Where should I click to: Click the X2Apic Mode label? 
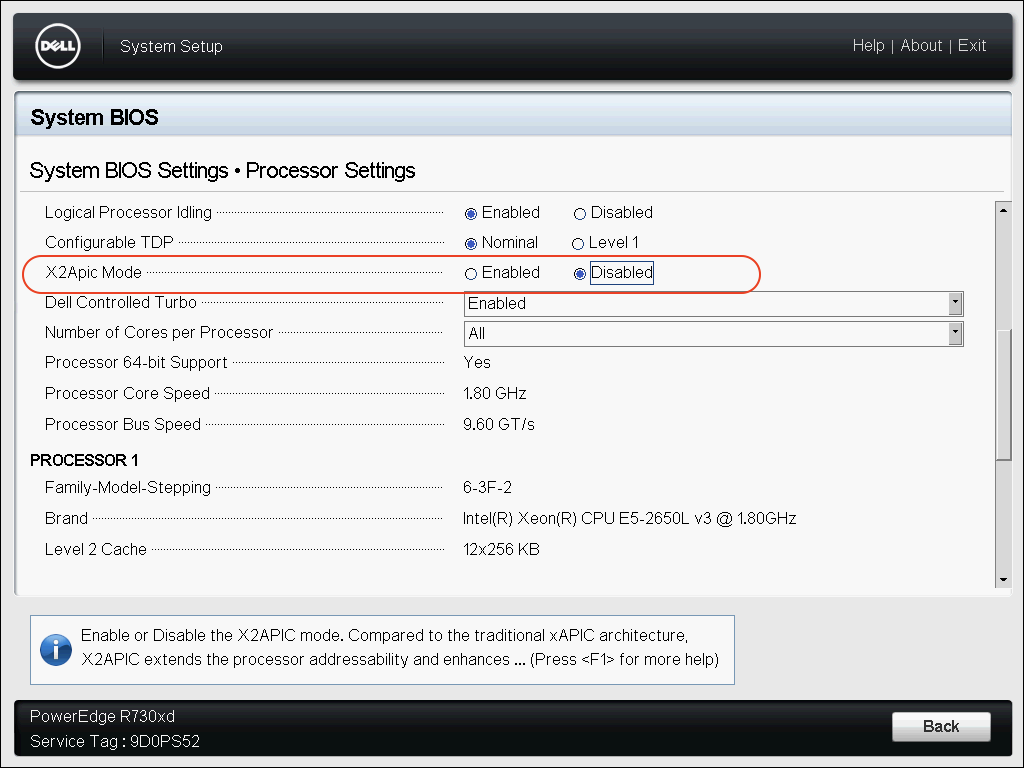(x=93, y=272)
